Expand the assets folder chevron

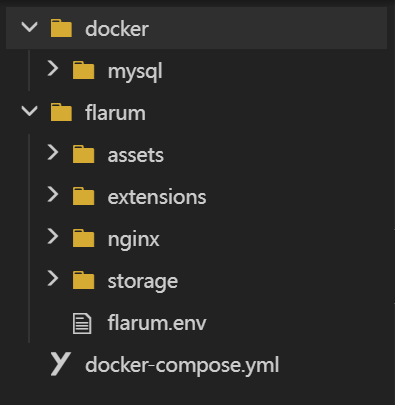tap(53, 153)
